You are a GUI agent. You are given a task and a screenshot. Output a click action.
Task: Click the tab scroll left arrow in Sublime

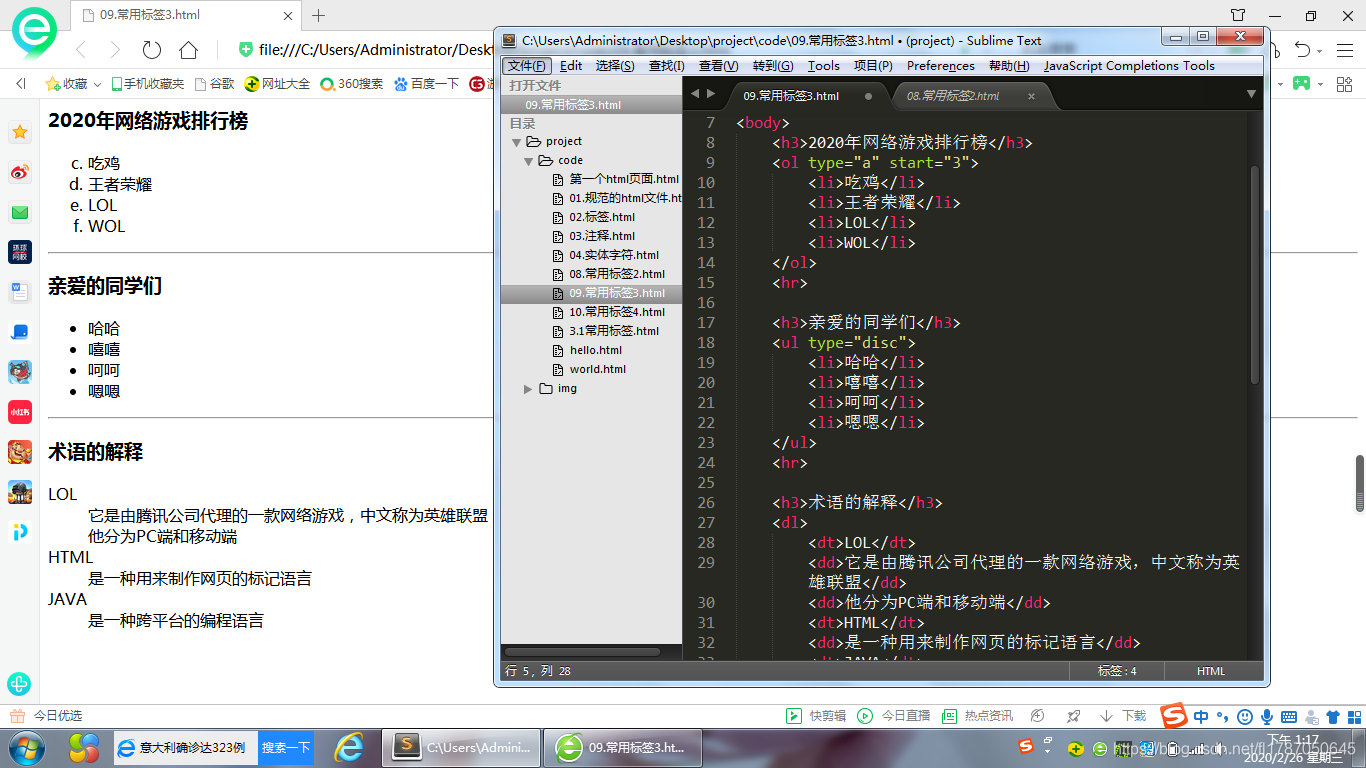[696, 94]
